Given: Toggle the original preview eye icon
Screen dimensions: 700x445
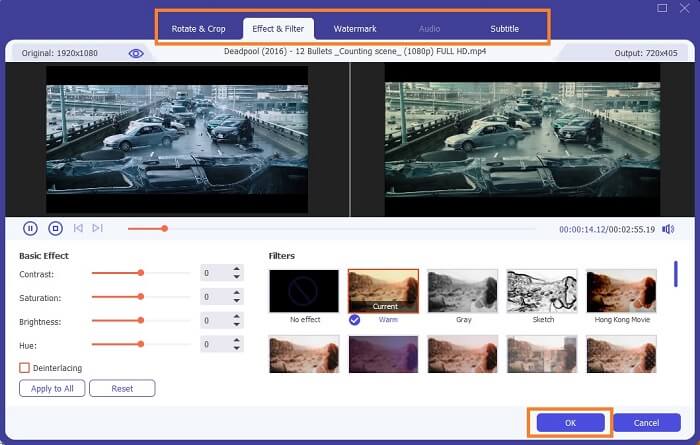Looking at the screenshot, I should [x=136, y=54].
